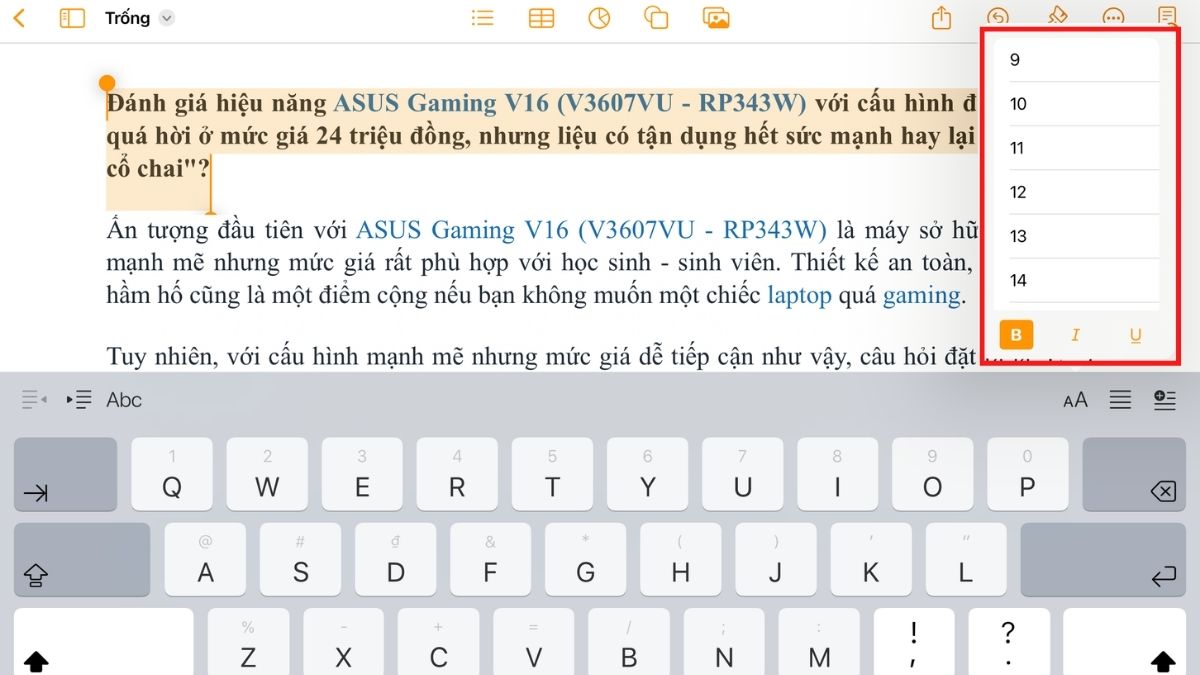Viewport: 1200px width, 675px height.
Task: Select font size 10
Action: [1084, 104]
